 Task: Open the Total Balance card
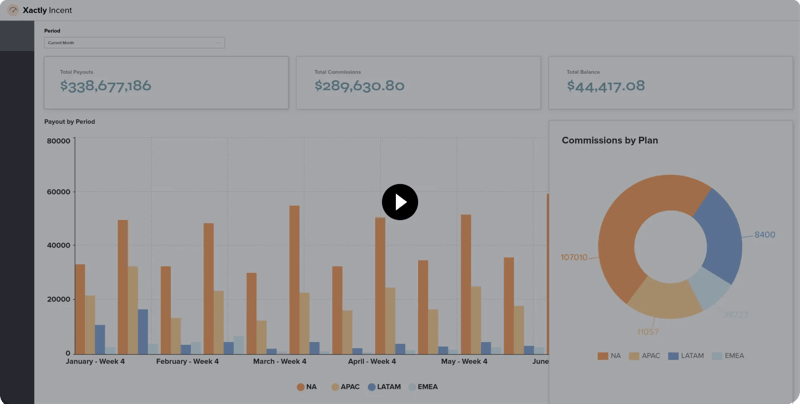[670, 82]
